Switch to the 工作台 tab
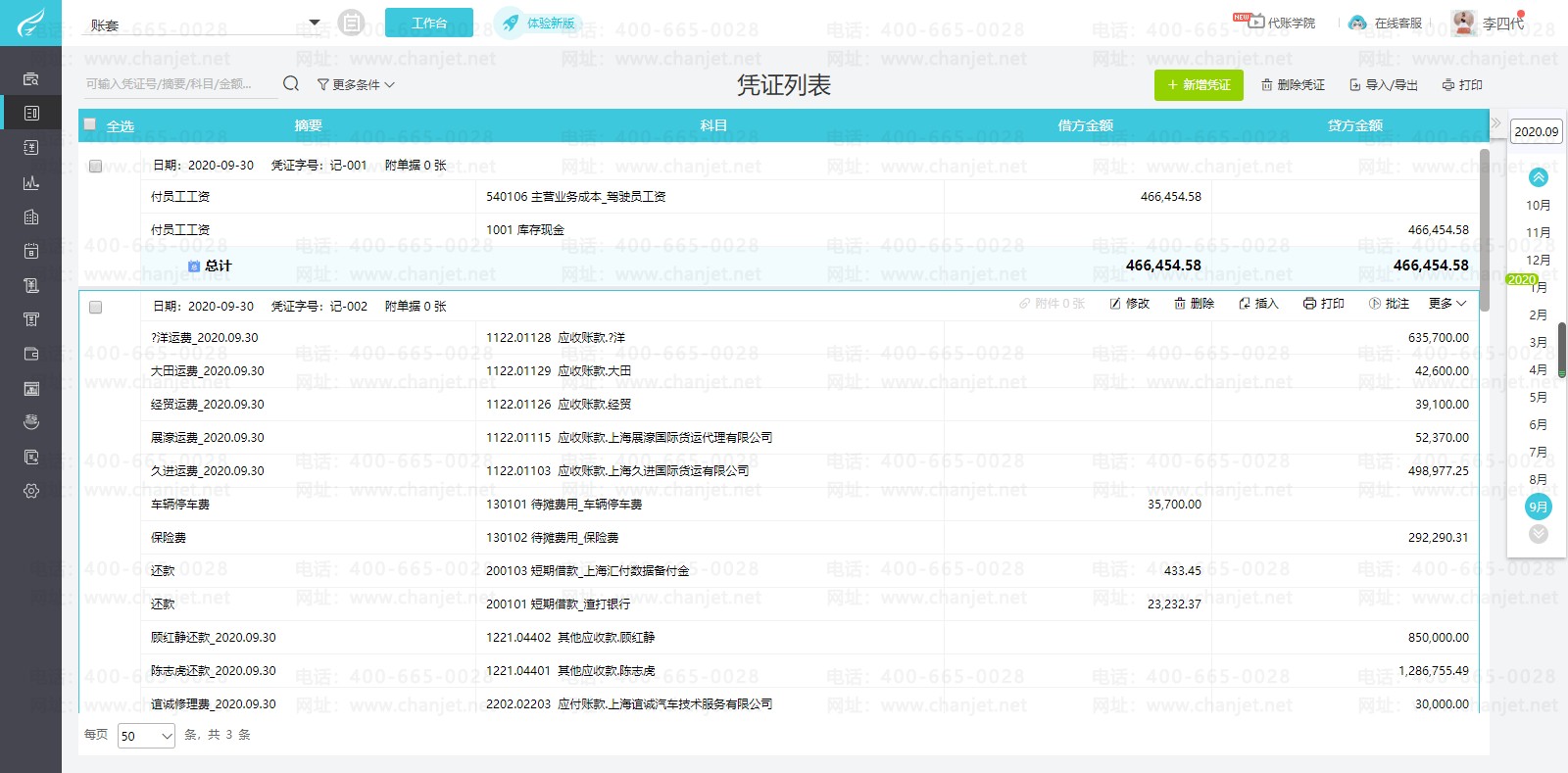The width and height of the screenshot is (1568, 773). coord(428,23)
